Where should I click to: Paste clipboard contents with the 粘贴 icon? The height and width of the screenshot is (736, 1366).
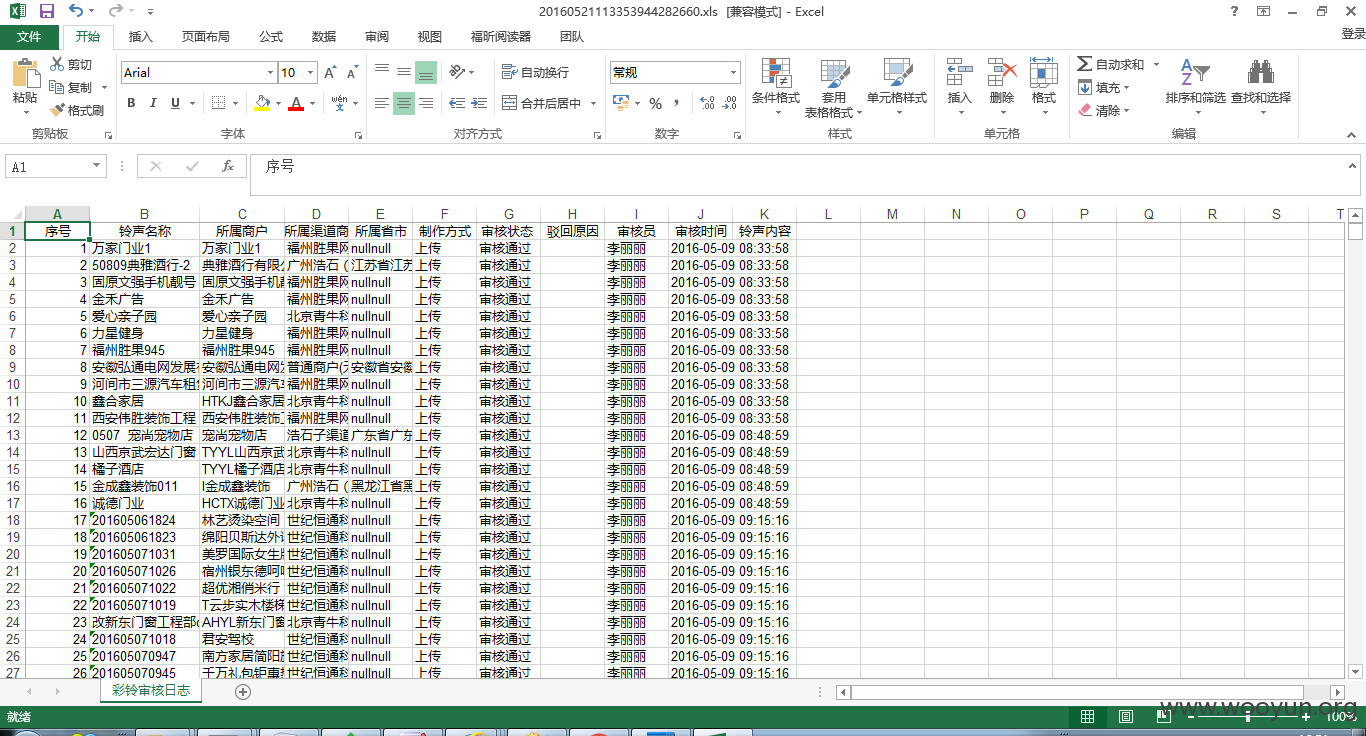25,74
